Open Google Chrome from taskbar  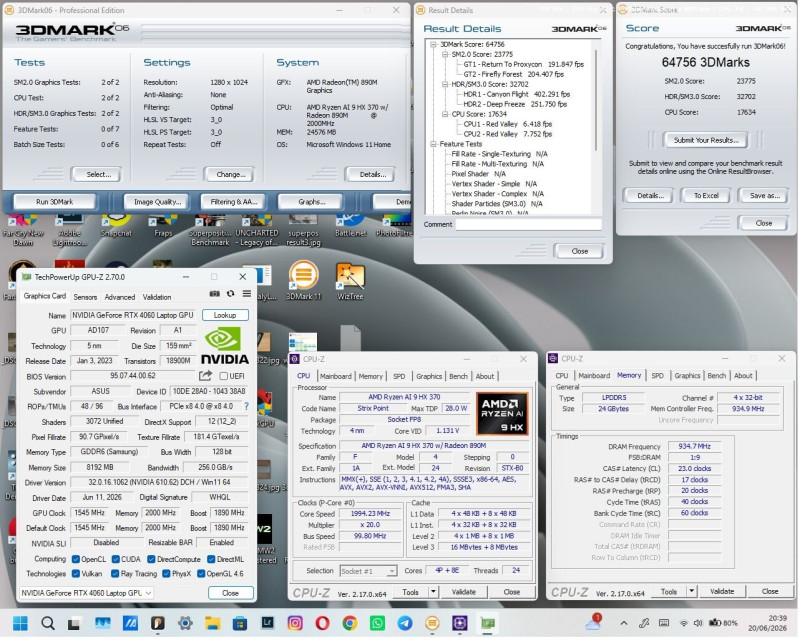point(350,625)
